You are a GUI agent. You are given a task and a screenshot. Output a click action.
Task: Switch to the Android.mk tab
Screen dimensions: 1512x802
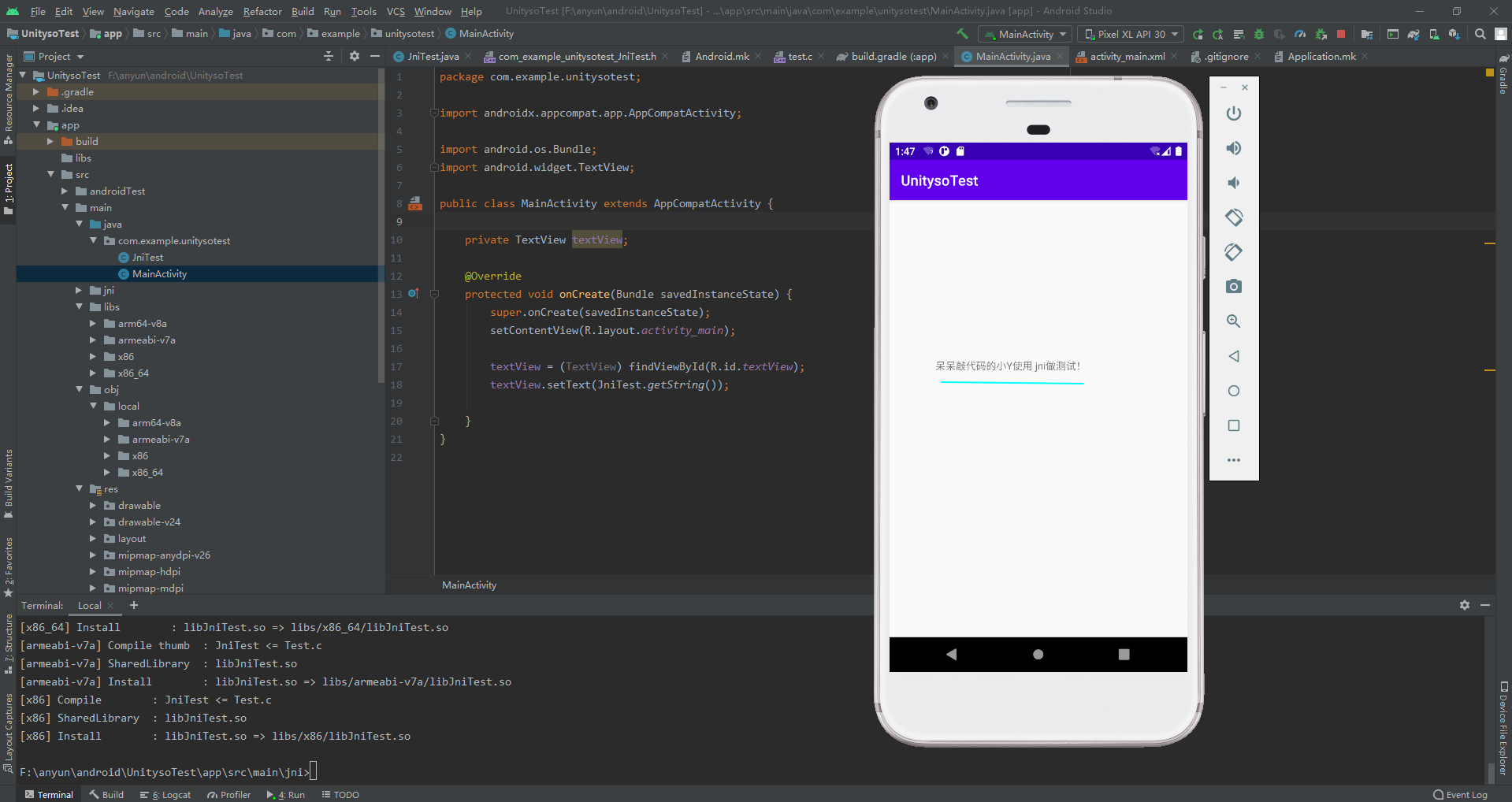722,56
